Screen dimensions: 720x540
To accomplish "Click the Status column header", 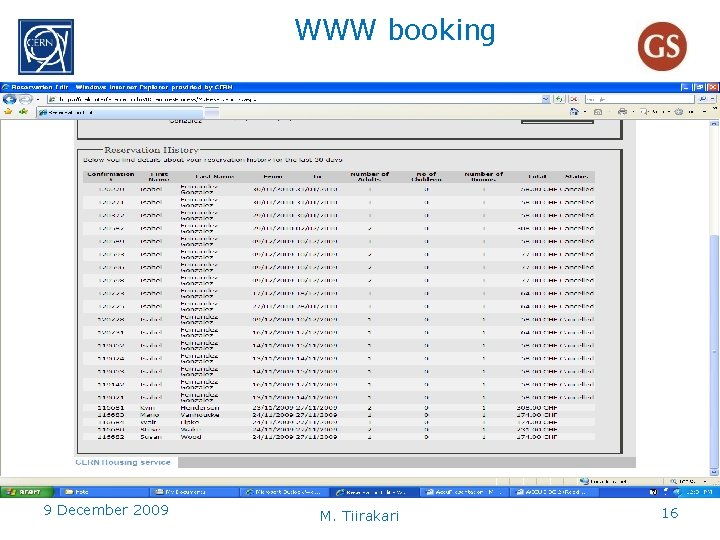I will [x=576, y=176].
